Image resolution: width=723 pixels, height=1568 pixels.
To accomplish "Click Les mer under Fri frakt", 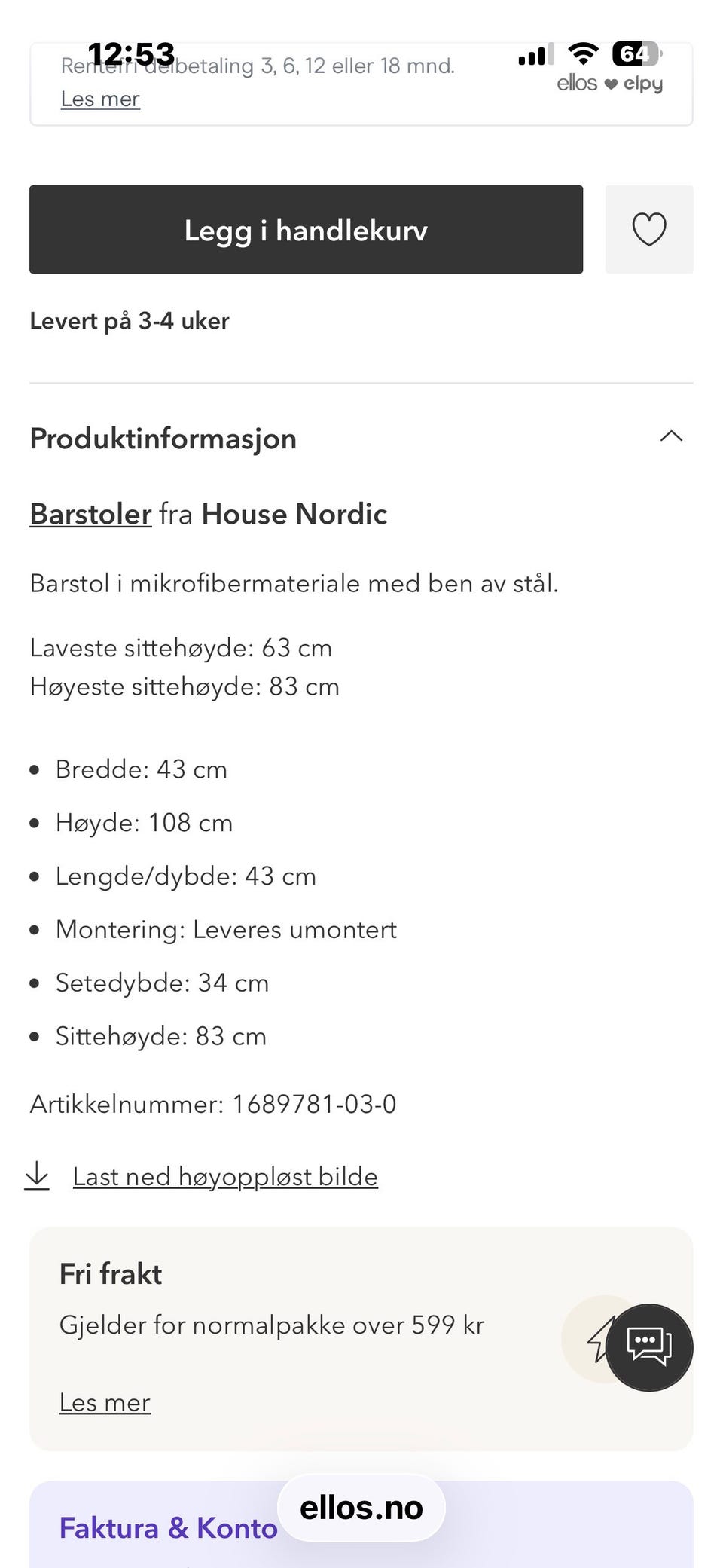I will tap(105, 1402).
